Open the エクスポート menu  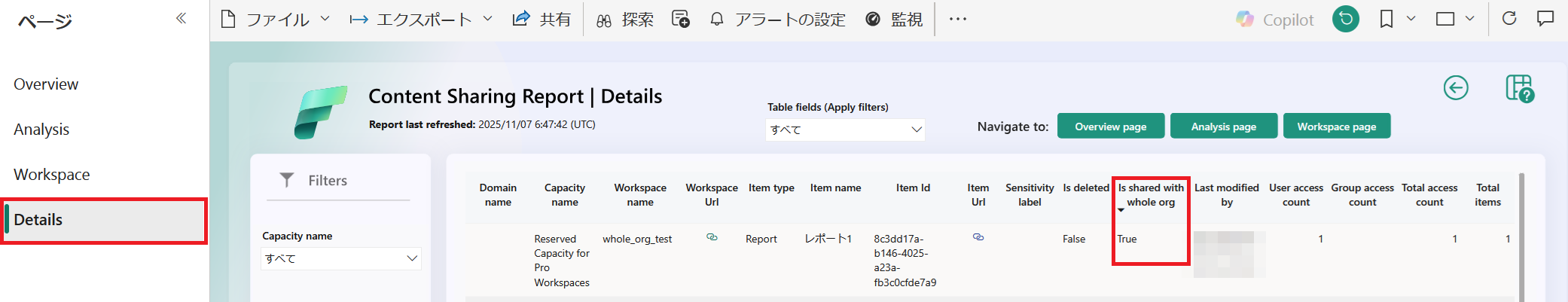(x=421, y=19)
